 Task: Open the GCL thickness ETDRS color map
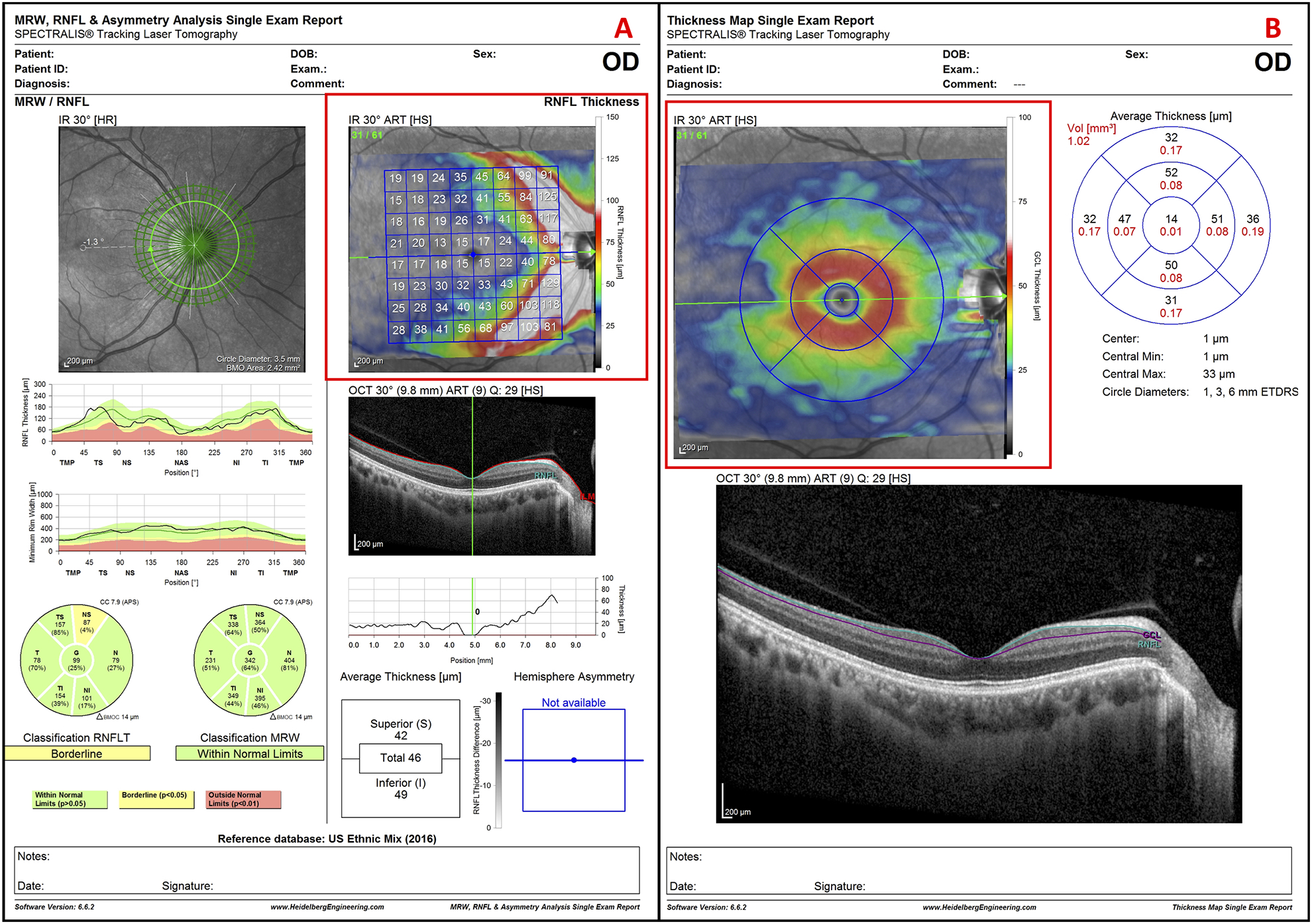[840, 293]
